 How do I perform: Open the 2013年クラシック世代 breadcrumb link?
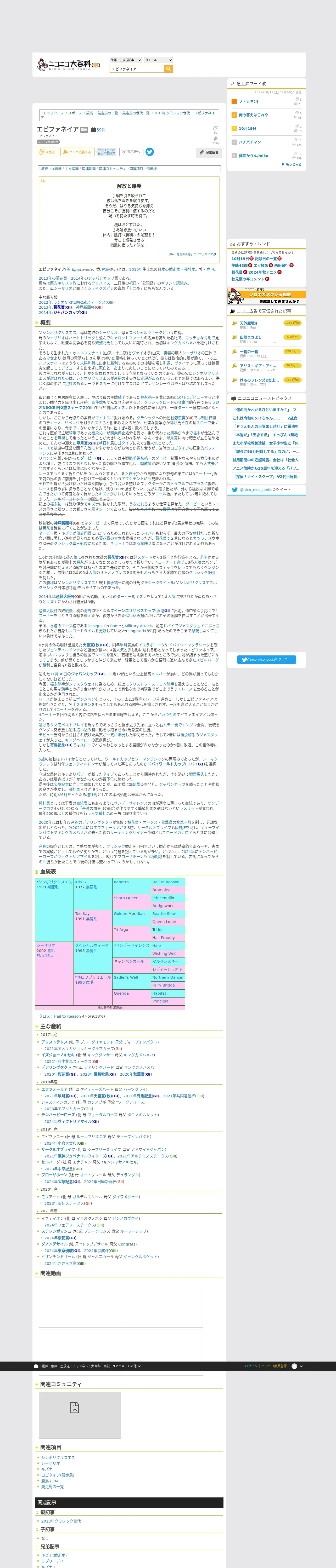pyautogui.click(x=172, y=113)
